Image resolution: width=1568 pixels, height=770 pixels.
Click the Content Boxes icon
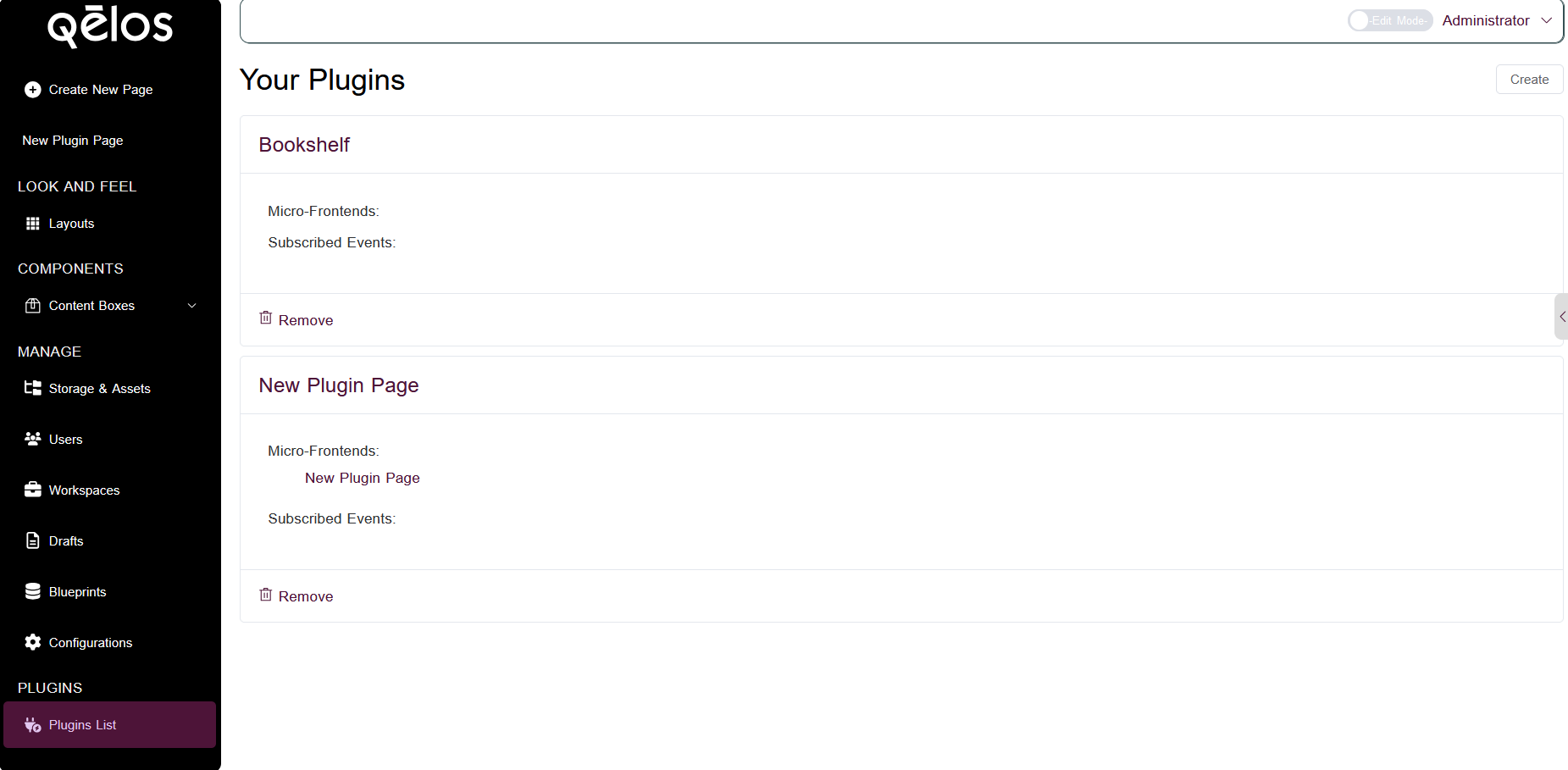(x=33, y=306)
